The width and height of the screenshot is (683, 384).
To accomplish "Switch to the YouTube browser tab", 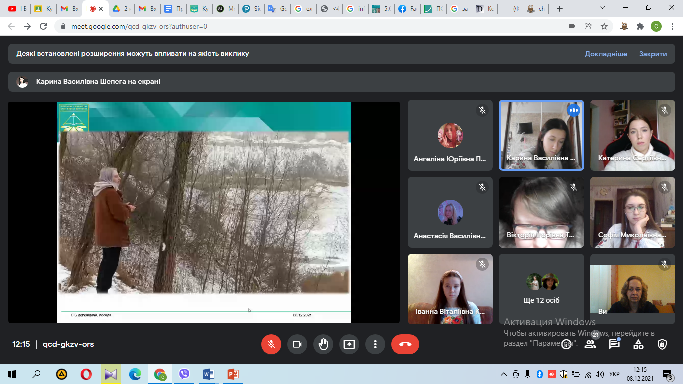I will (16, 9).
